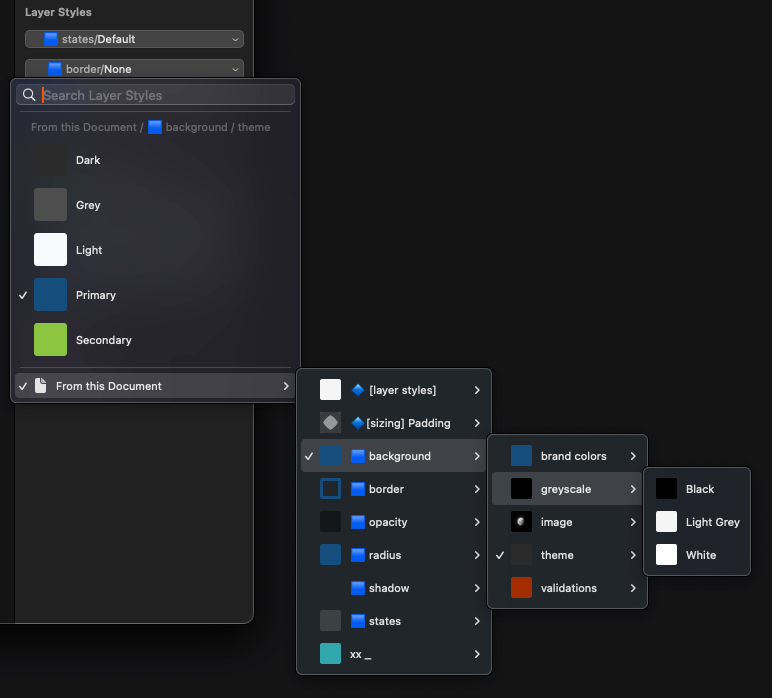Open the states menu entry
Viewport: 772px width, 698px height.
point(393,621)
